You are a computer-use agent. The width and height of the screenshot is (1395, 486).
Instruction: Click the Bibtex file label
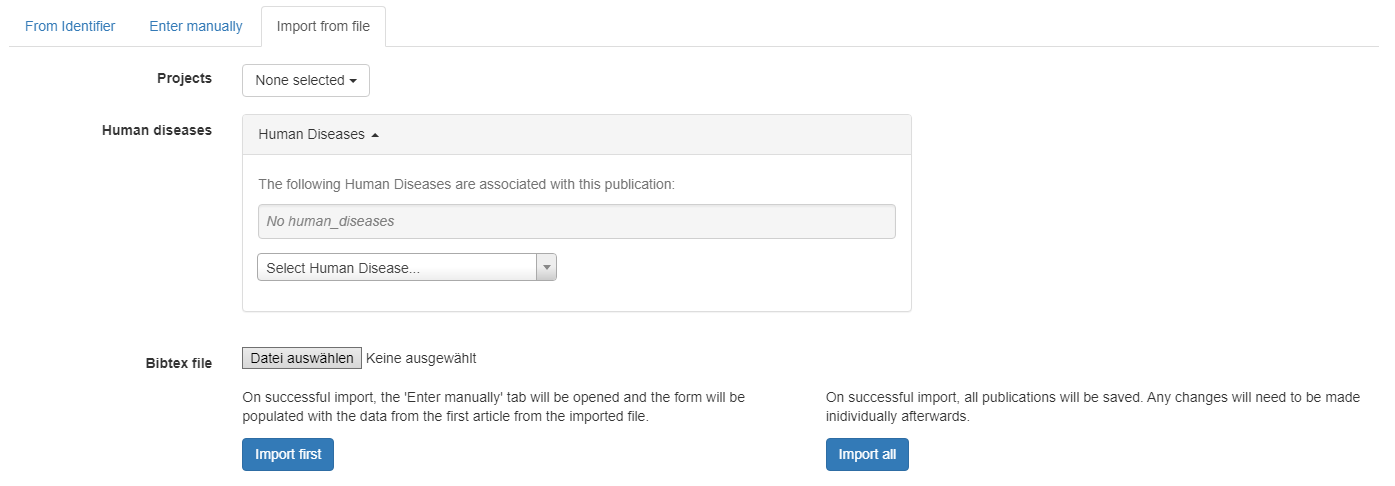(x=178, y=363)
